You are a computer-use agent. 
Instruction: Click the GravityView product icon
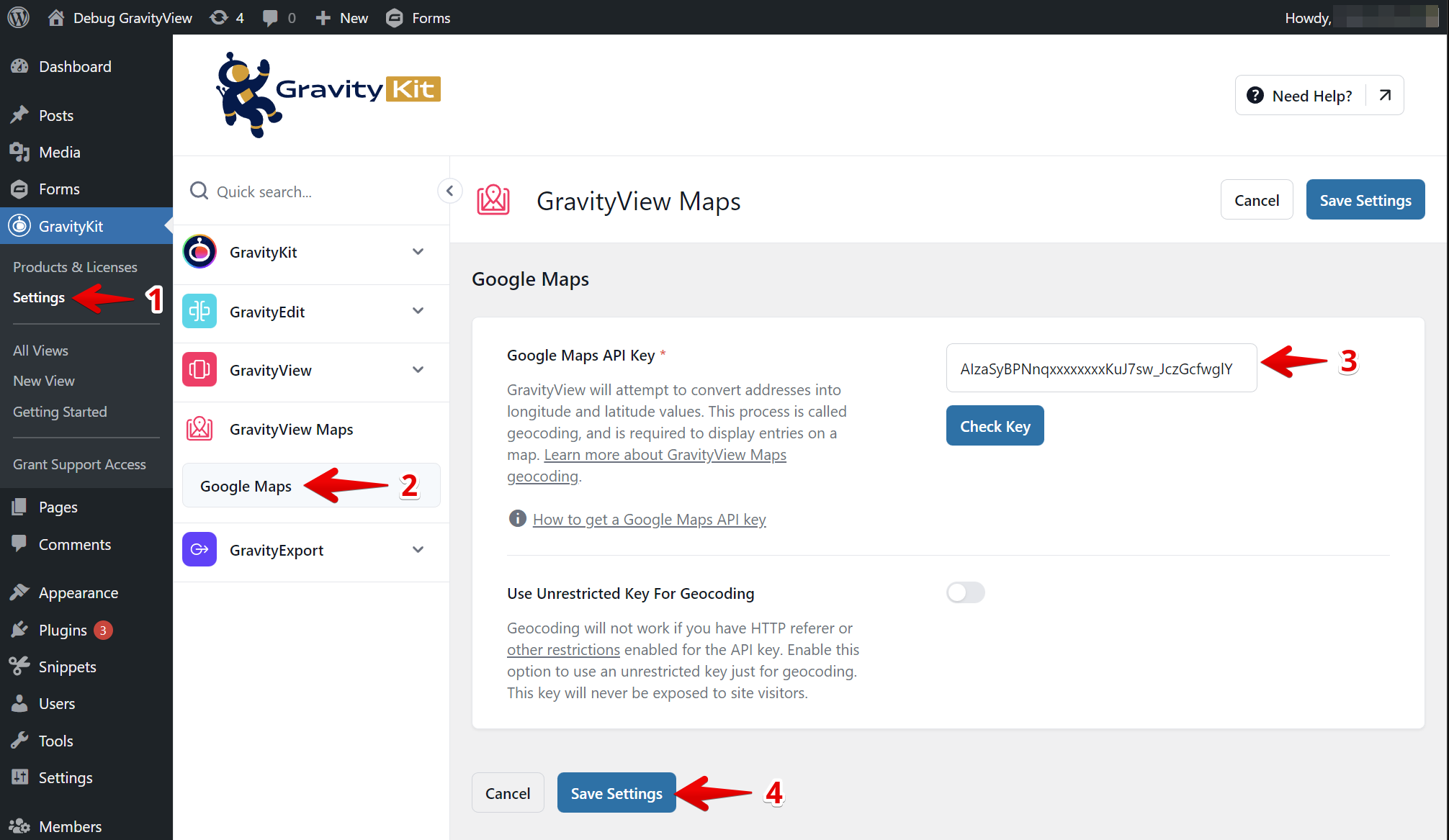click(x=199, y=369)
